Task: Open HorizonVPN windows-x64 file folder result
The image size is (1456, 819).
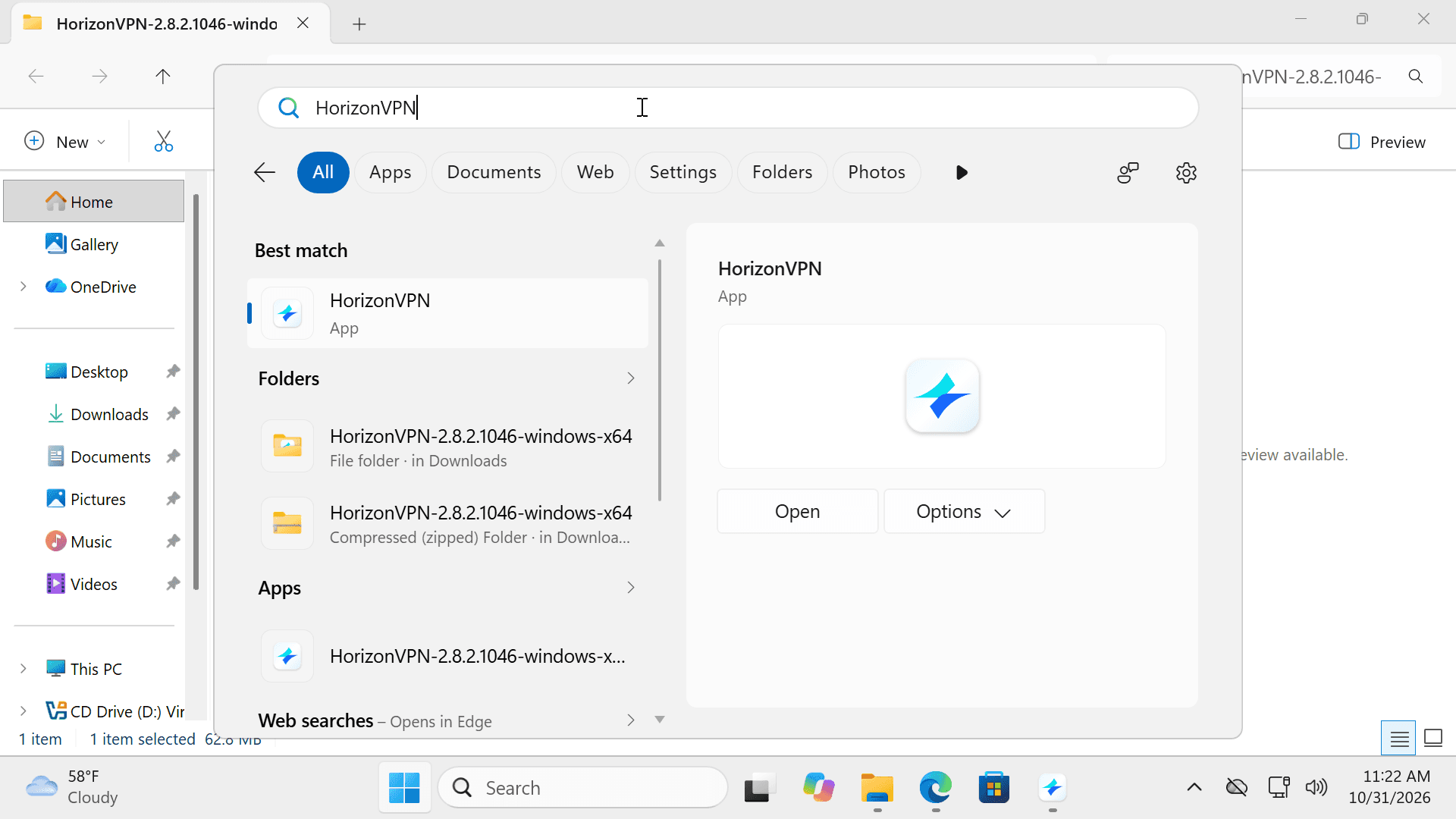Action: pos(447,447)
